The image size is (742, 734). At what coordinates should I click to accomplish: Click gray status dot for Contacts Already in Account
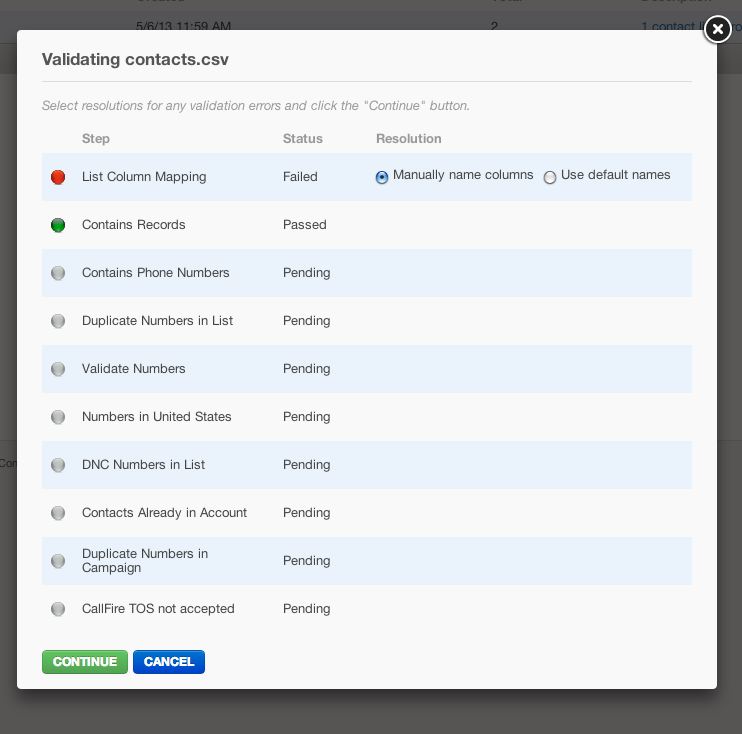tap(58, 513)
